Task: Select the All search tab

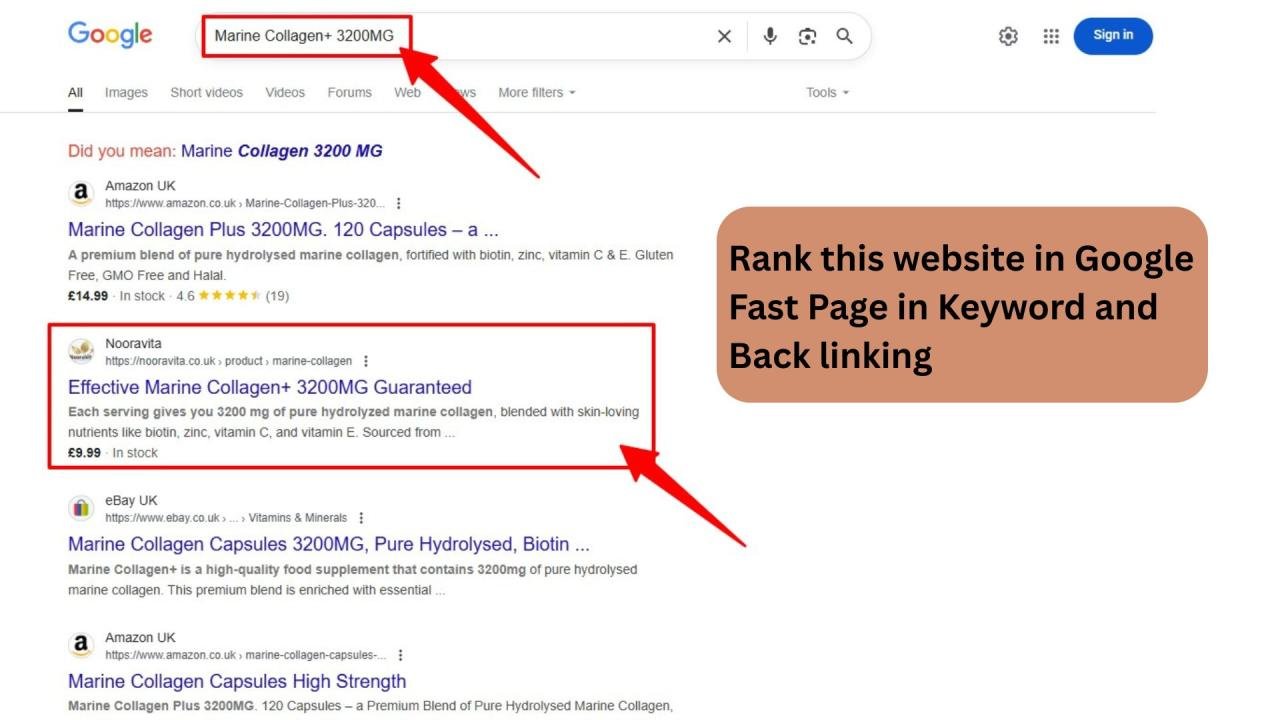Action: coord(75,93)
